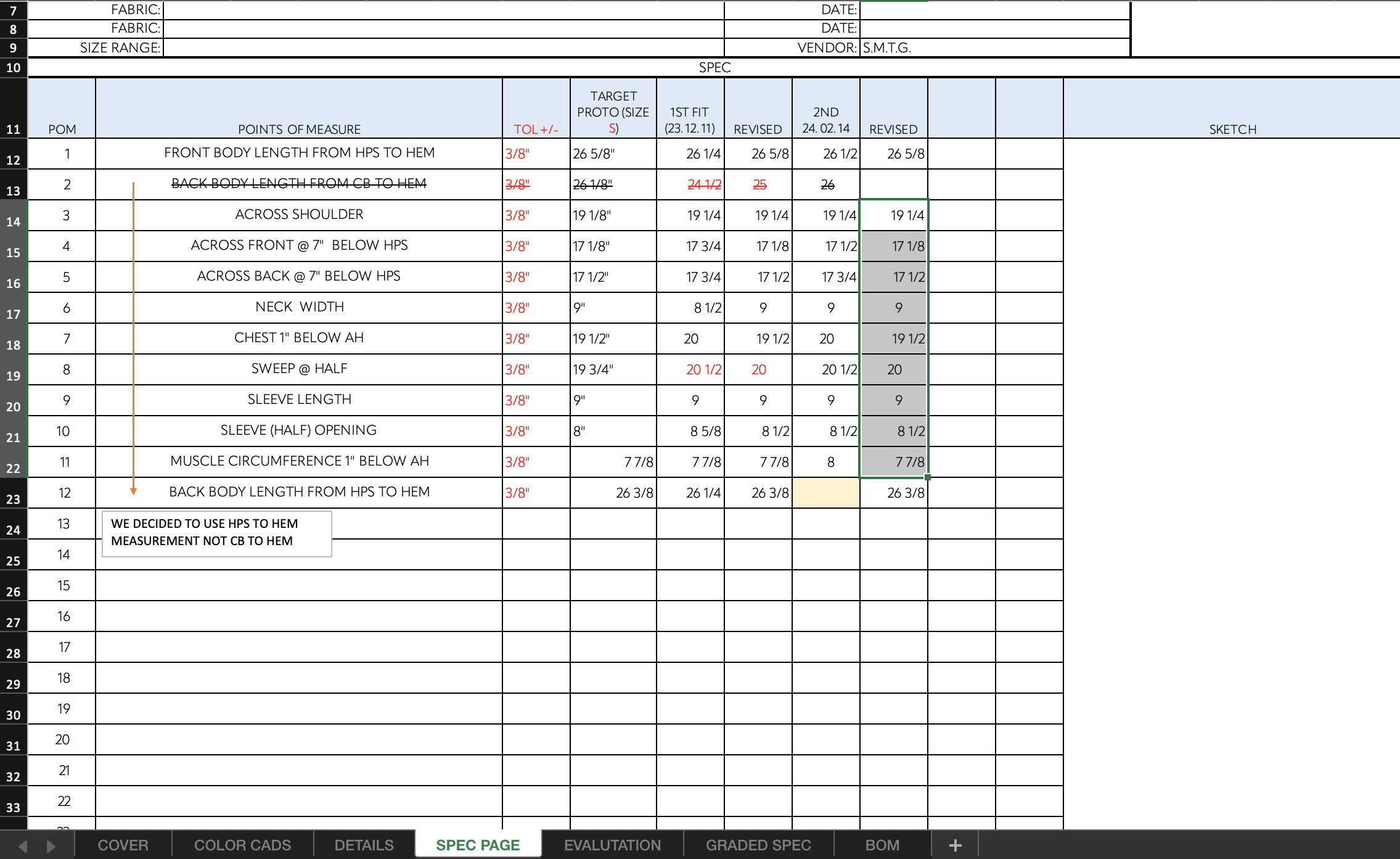
Task: Select POM number '13' cell
Action: (x=62, y=524)
